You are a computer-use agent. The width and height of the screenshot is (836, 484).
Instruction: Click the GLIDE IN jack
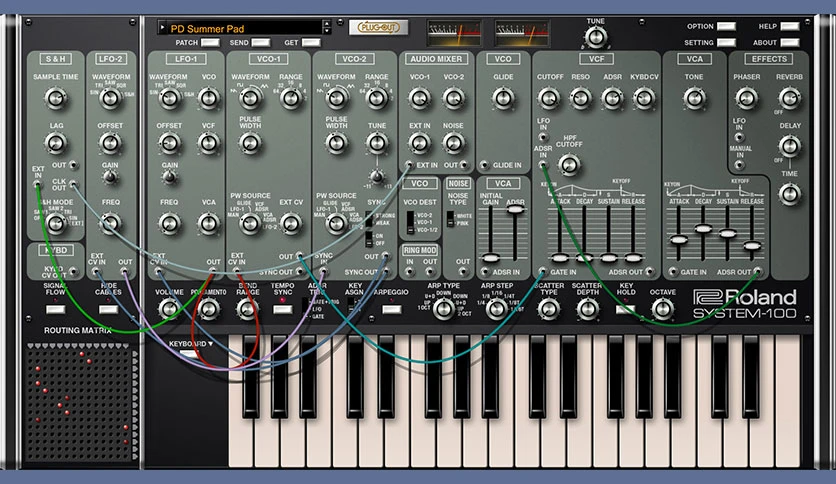pyautogui.click(x=484, y=165)
